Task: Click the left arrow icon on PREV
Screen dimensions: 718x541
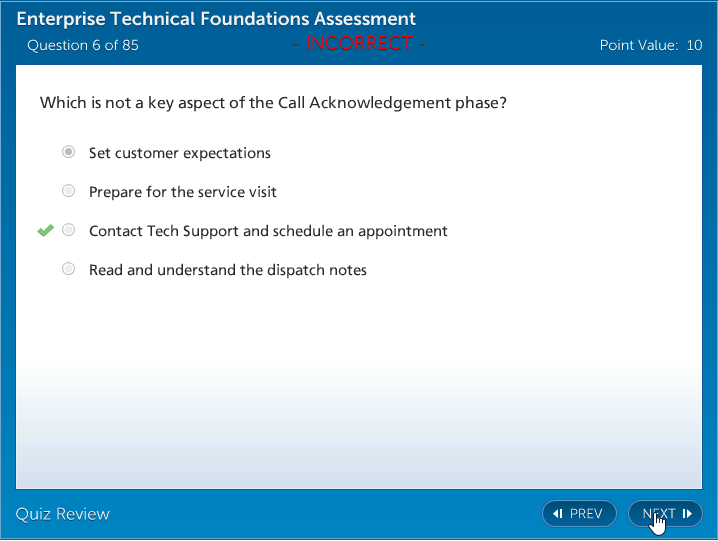Action: click(x=558, y=514)
